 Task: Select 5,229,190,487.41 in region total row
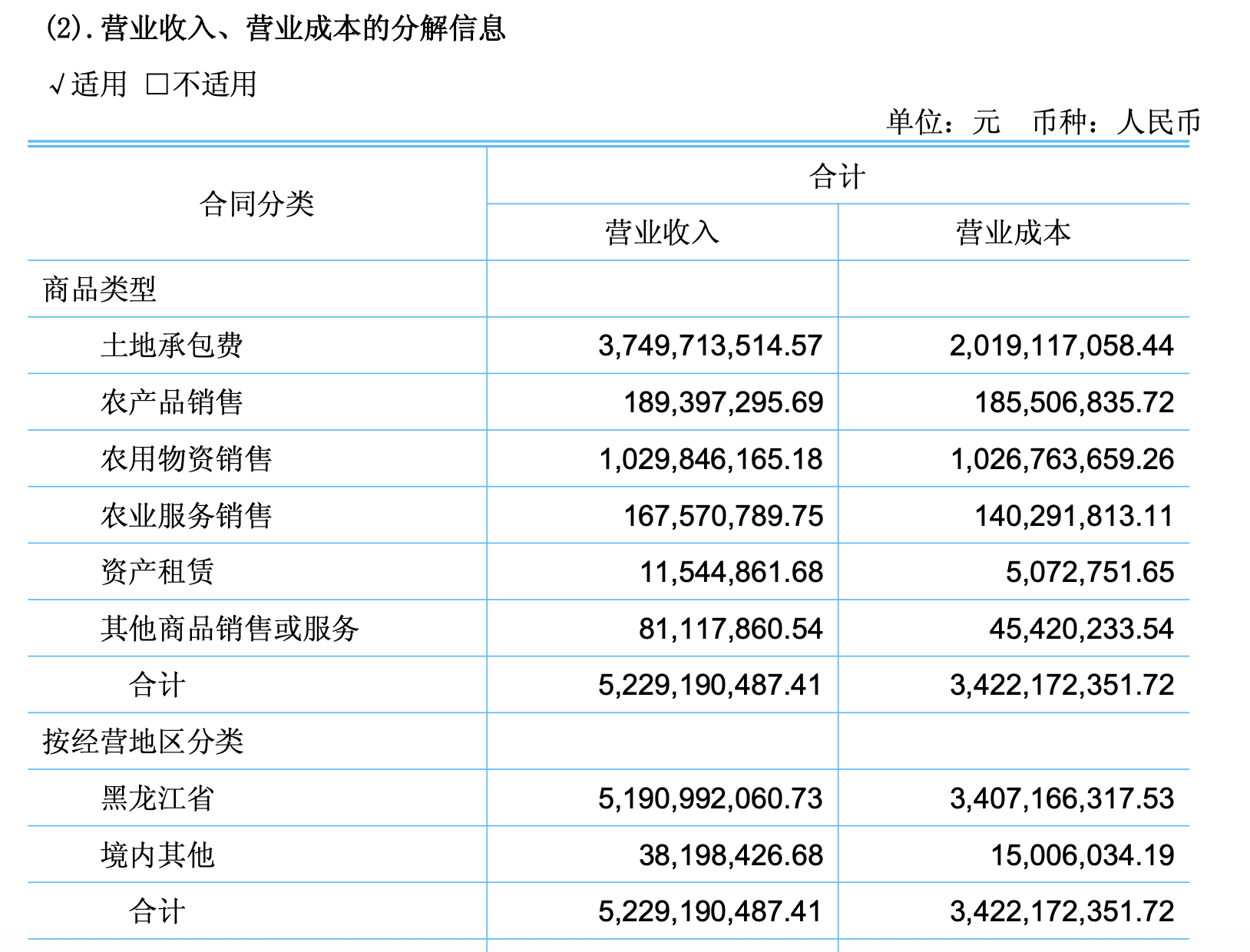[x=710, y=911]
